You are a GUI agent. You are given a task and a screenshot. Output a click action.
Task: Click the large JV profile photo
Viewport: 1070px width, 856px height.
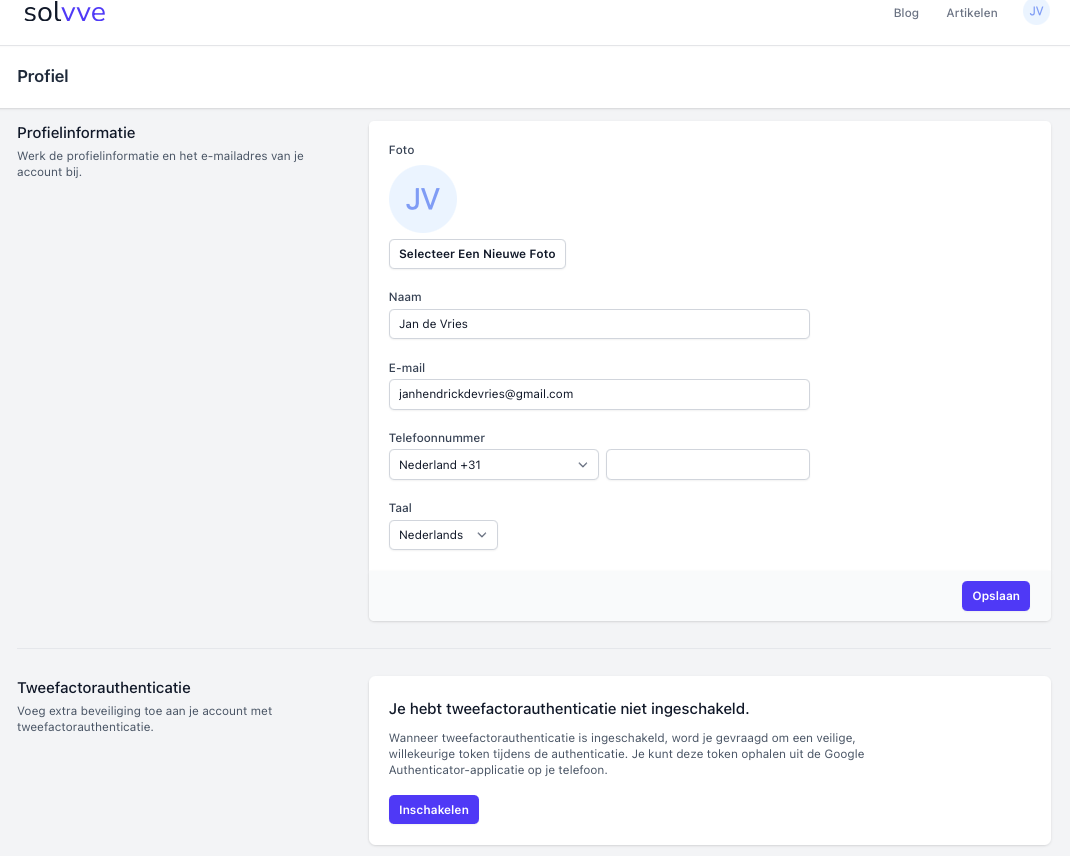point(422,199)
